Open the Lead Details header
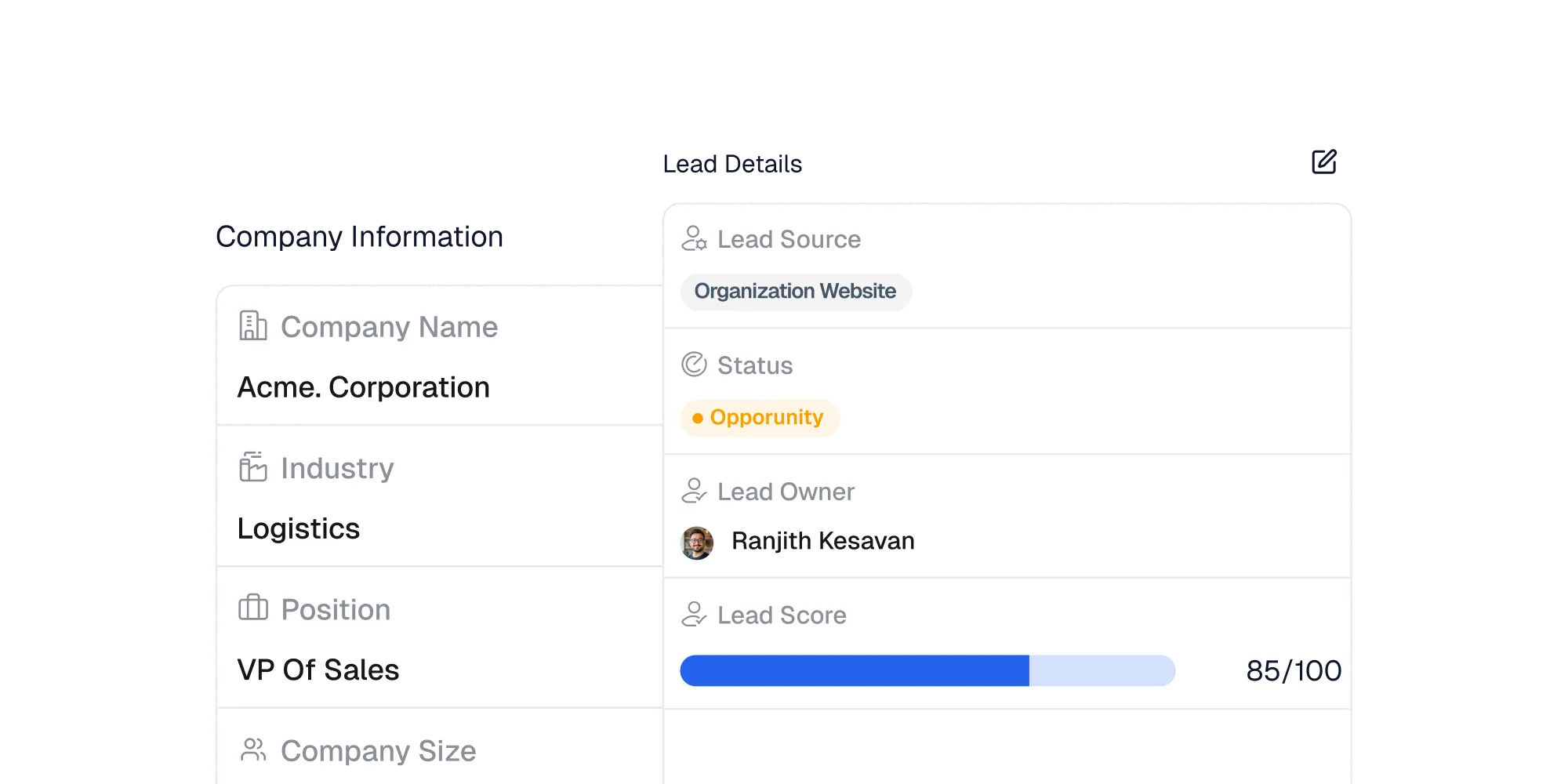The height and width of the screenshot is (784, 1568). (x=731, y=163)
